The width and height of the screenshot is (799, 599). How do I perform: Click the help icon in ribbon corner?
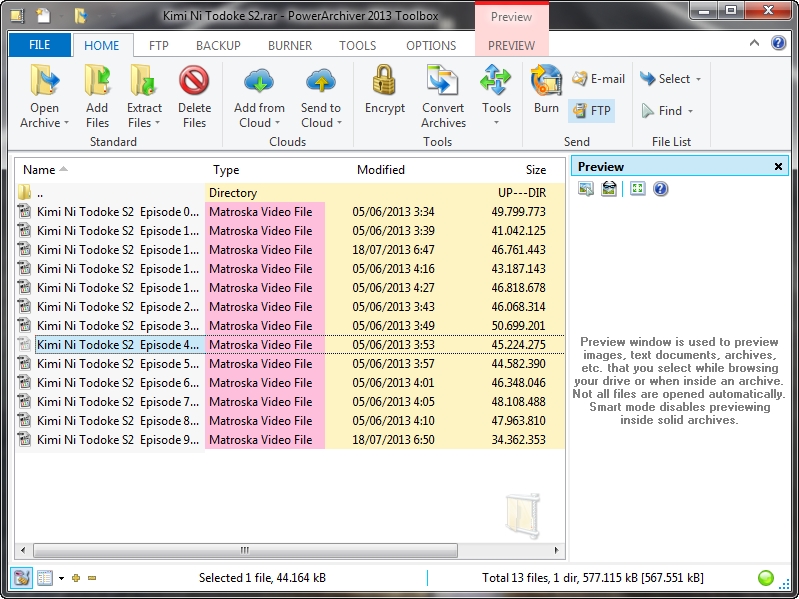778,43
